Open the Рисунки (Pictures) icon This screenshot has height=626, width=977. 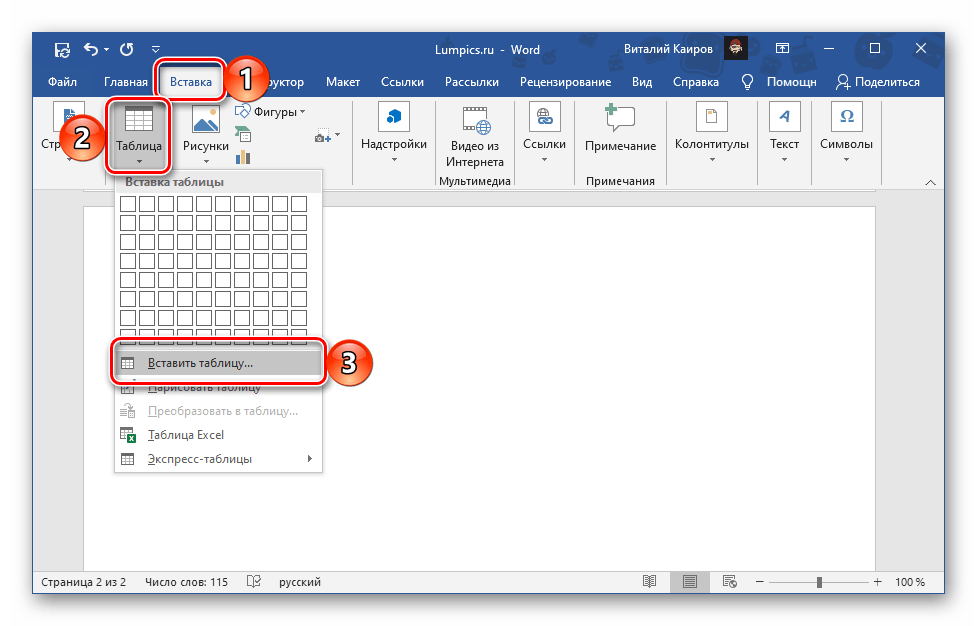(x=205, y=132)
